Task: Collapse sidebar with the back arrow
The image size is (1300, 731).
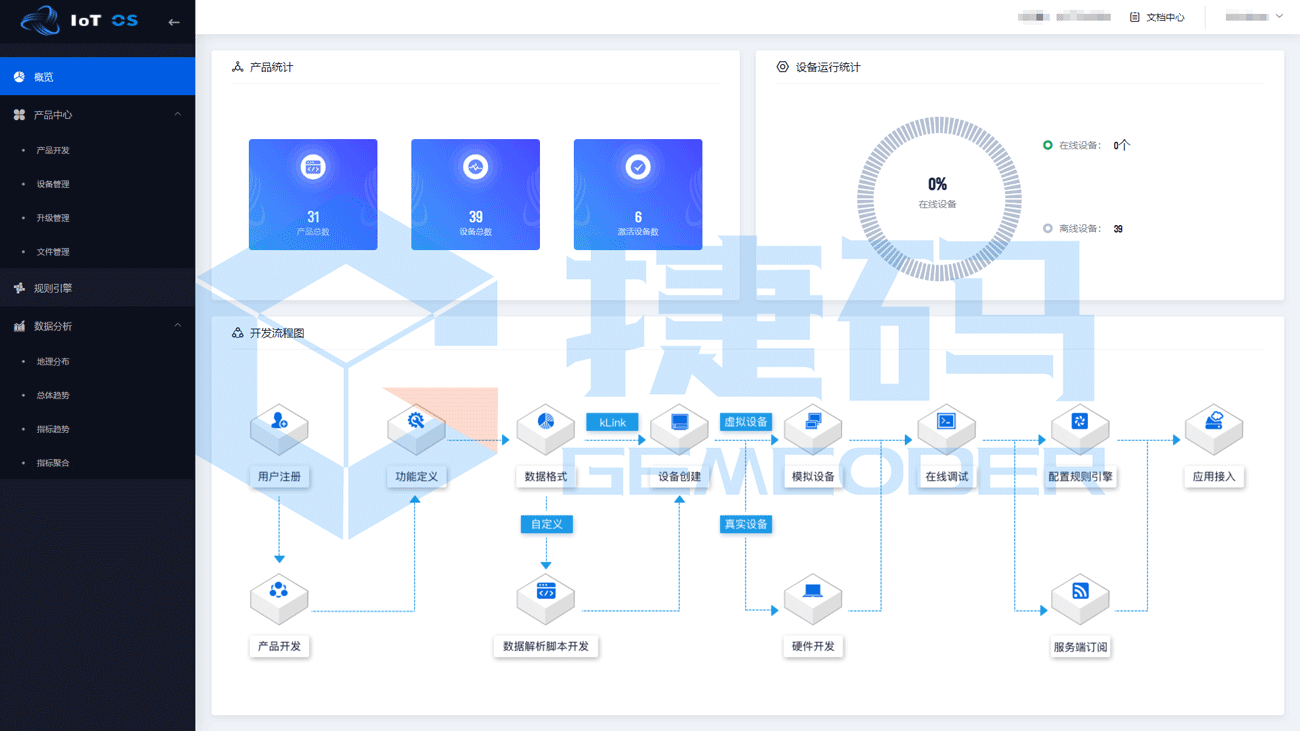Action: pos(174,21)
